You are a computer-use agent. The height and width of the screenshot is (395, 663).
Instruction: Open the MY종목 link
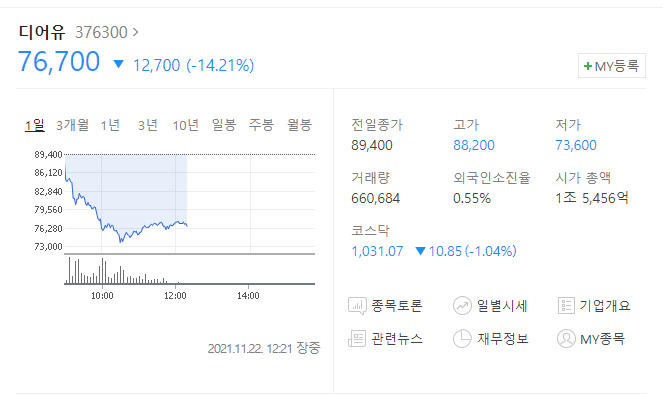(602, 339)
